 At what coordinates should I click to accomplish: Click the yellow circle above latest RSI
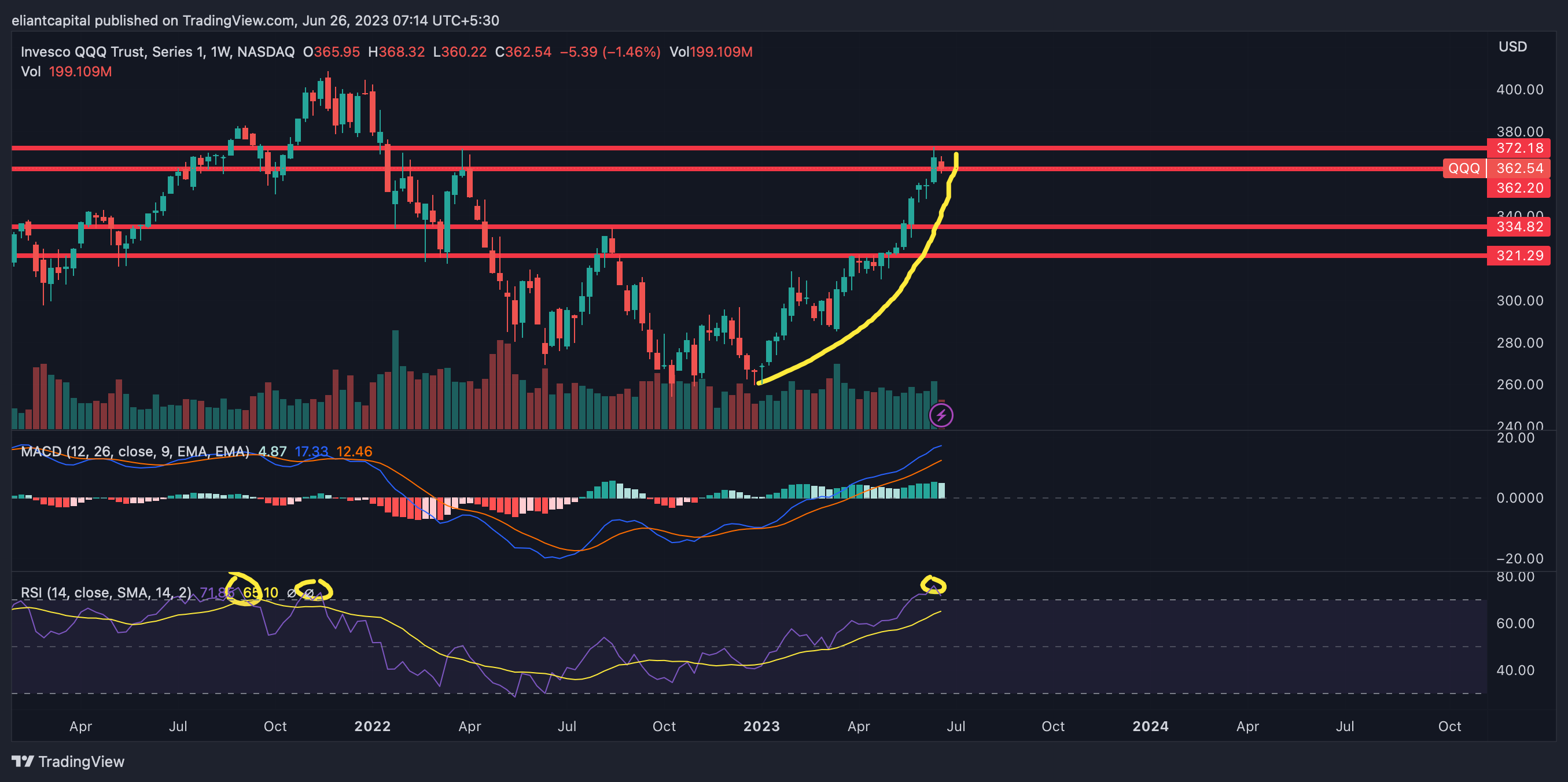(x=933, y=584)
